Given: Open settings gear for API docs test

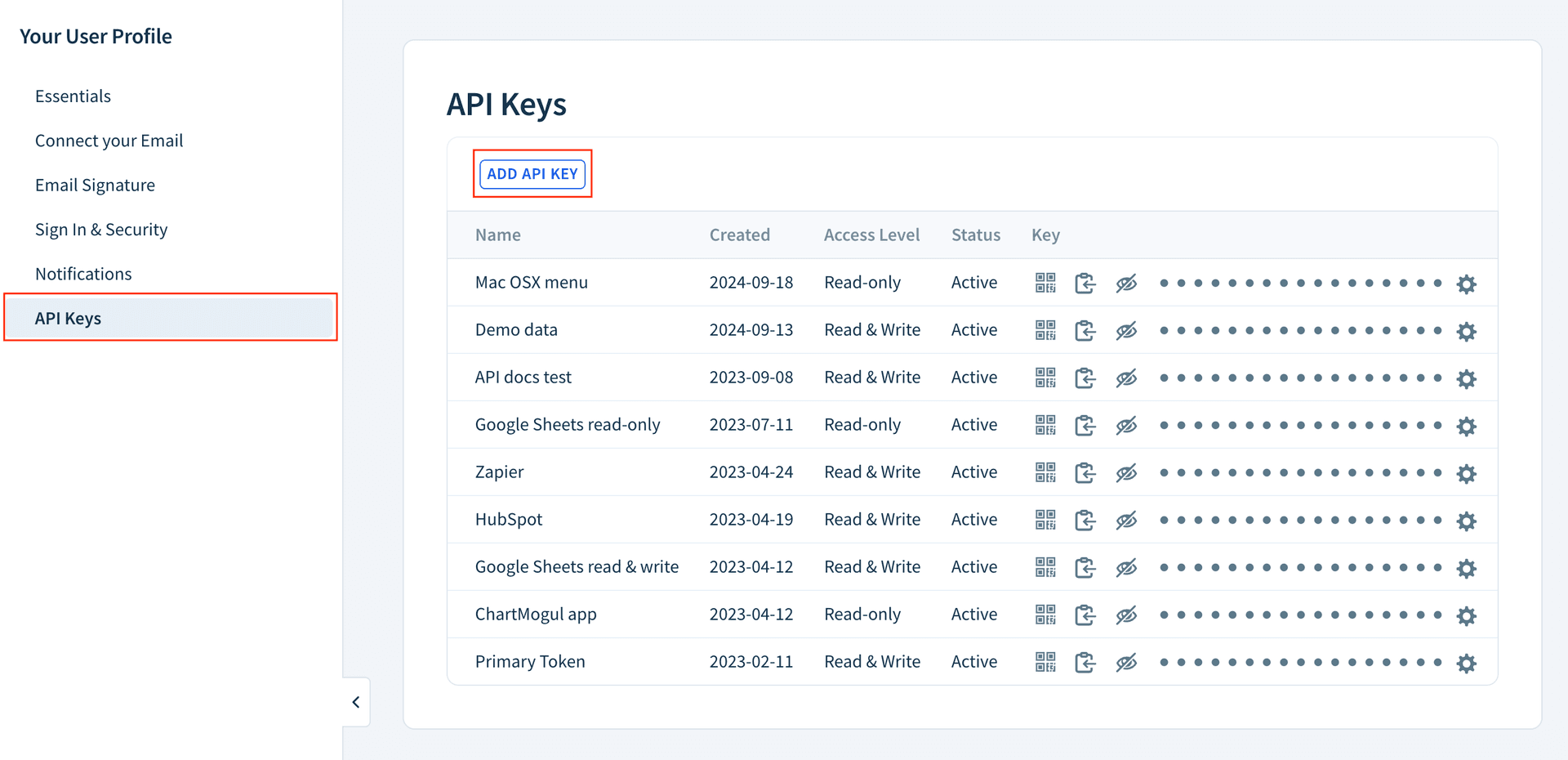Looking at the screenshot, I should click(x=1467, y=378).
